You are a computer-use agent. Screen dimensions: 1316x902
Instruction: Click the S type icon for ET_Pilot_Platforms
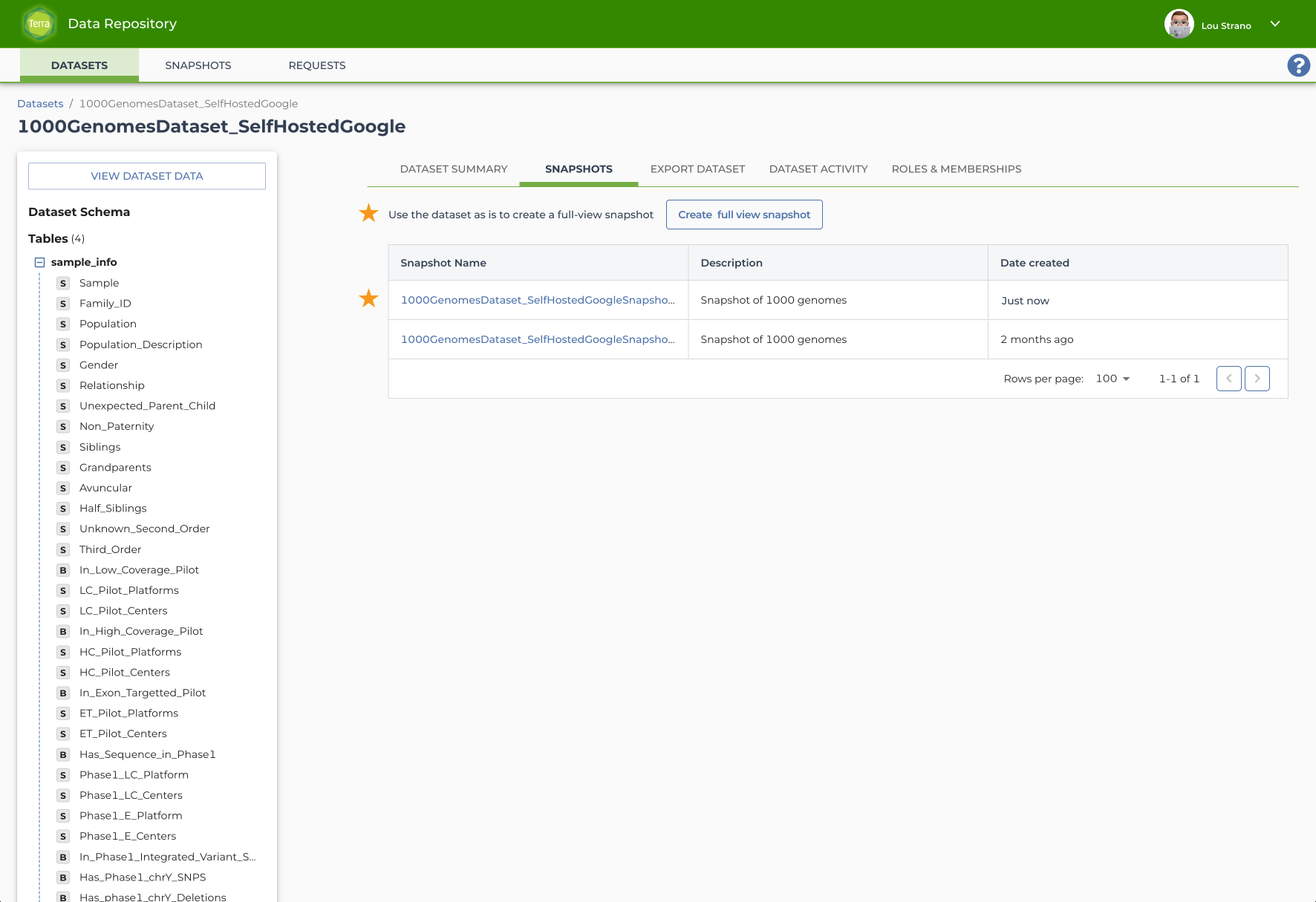pyautogui.click(x=63, y=713)
